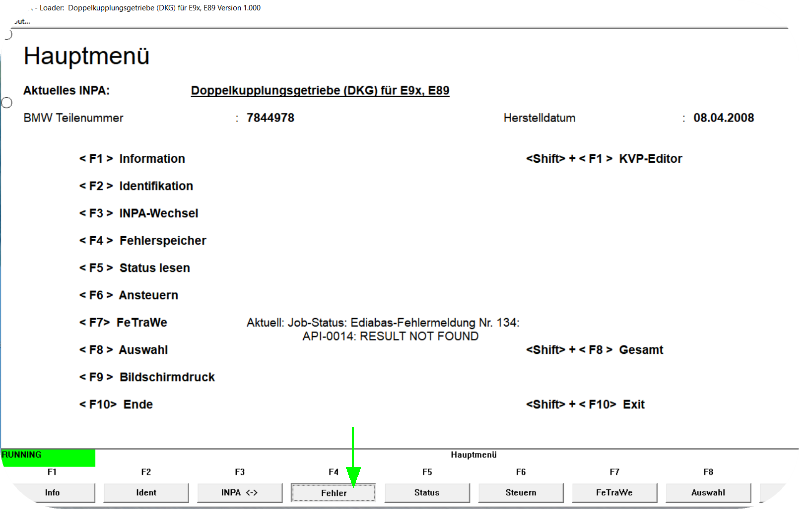
Task: Click the F1 Info button
Action: [x=53, y=493]
